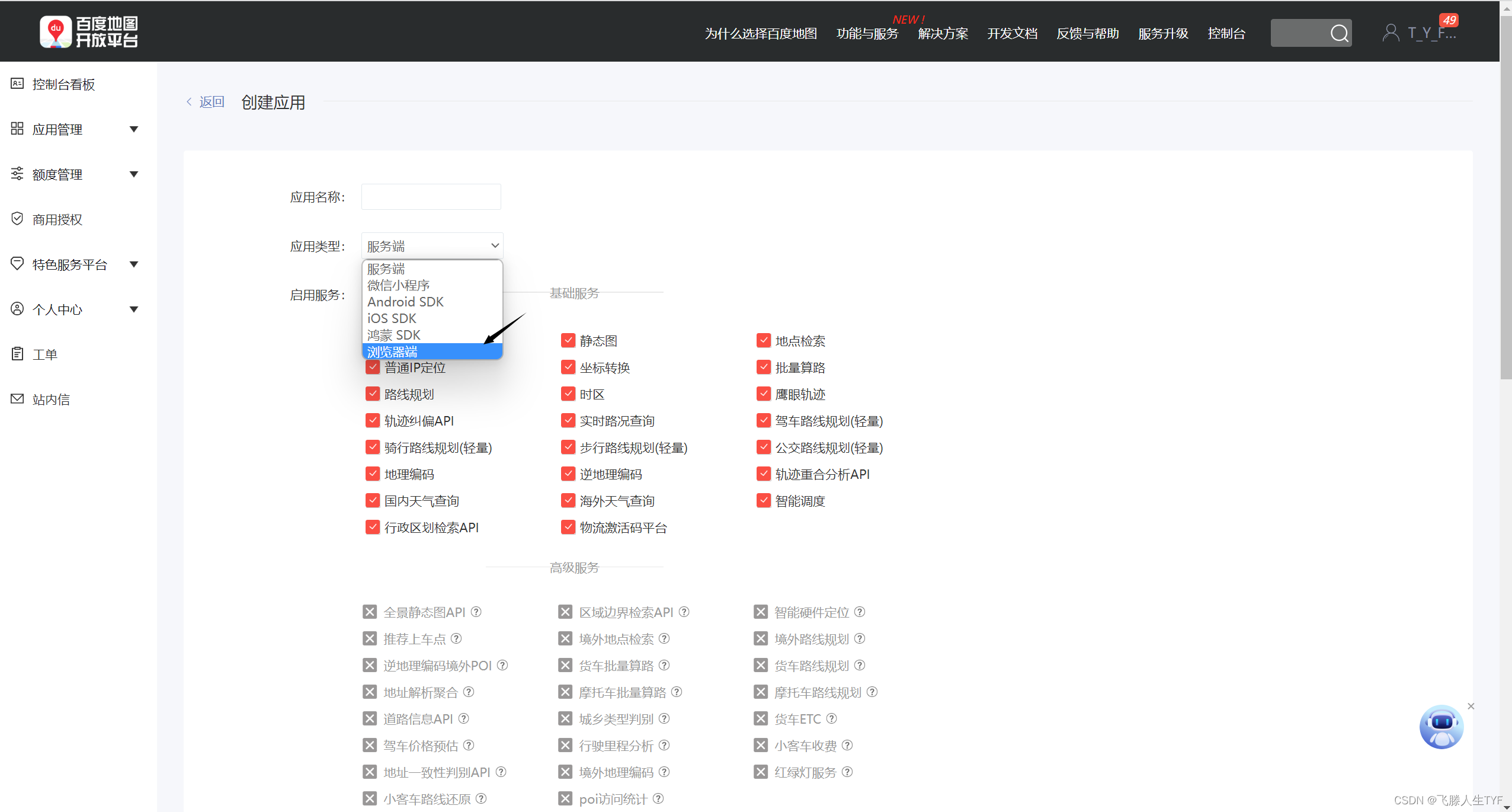This screenshot has height=812, width=1512.
Task: Open the 应用类型 dropdown
Action: click(x=432, y=245)
